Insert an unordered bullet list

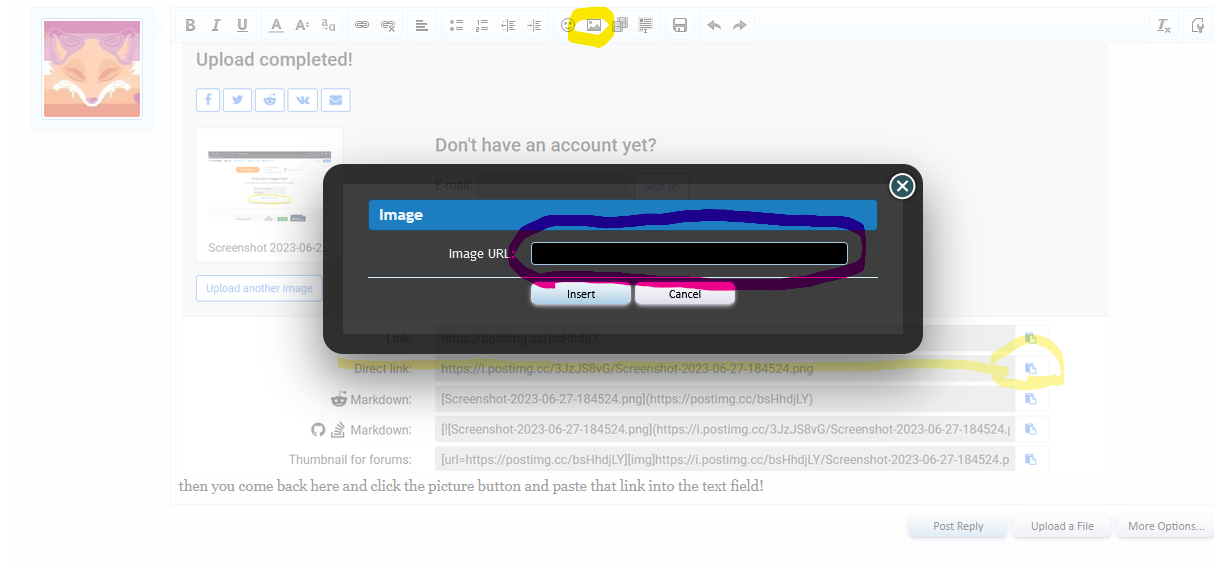(x=456, y=25)
